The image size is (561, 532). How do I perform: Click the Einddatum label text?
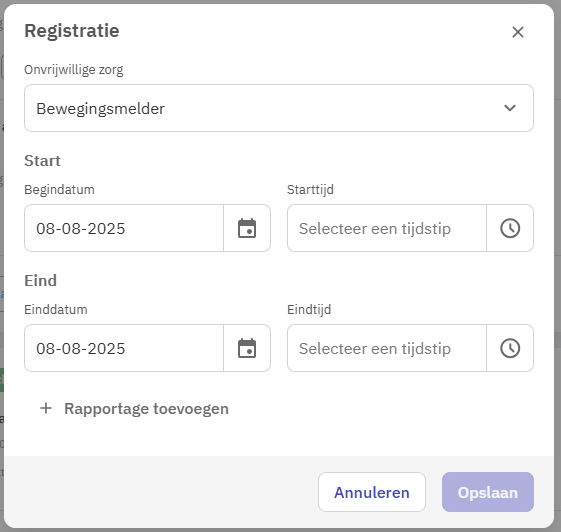pyautogui.click(x=56, y=309)
